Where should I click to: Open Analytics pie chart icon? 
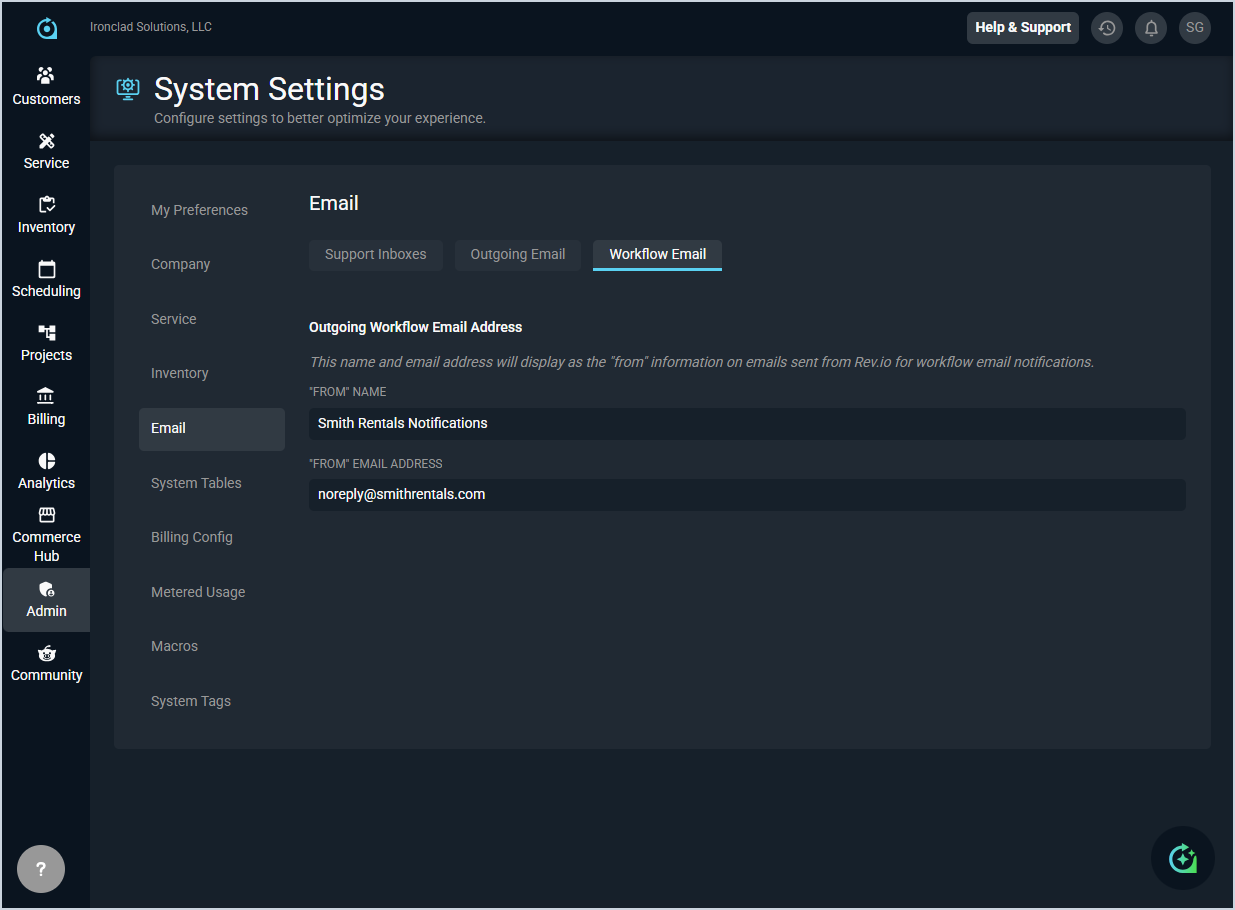point(46,461)
